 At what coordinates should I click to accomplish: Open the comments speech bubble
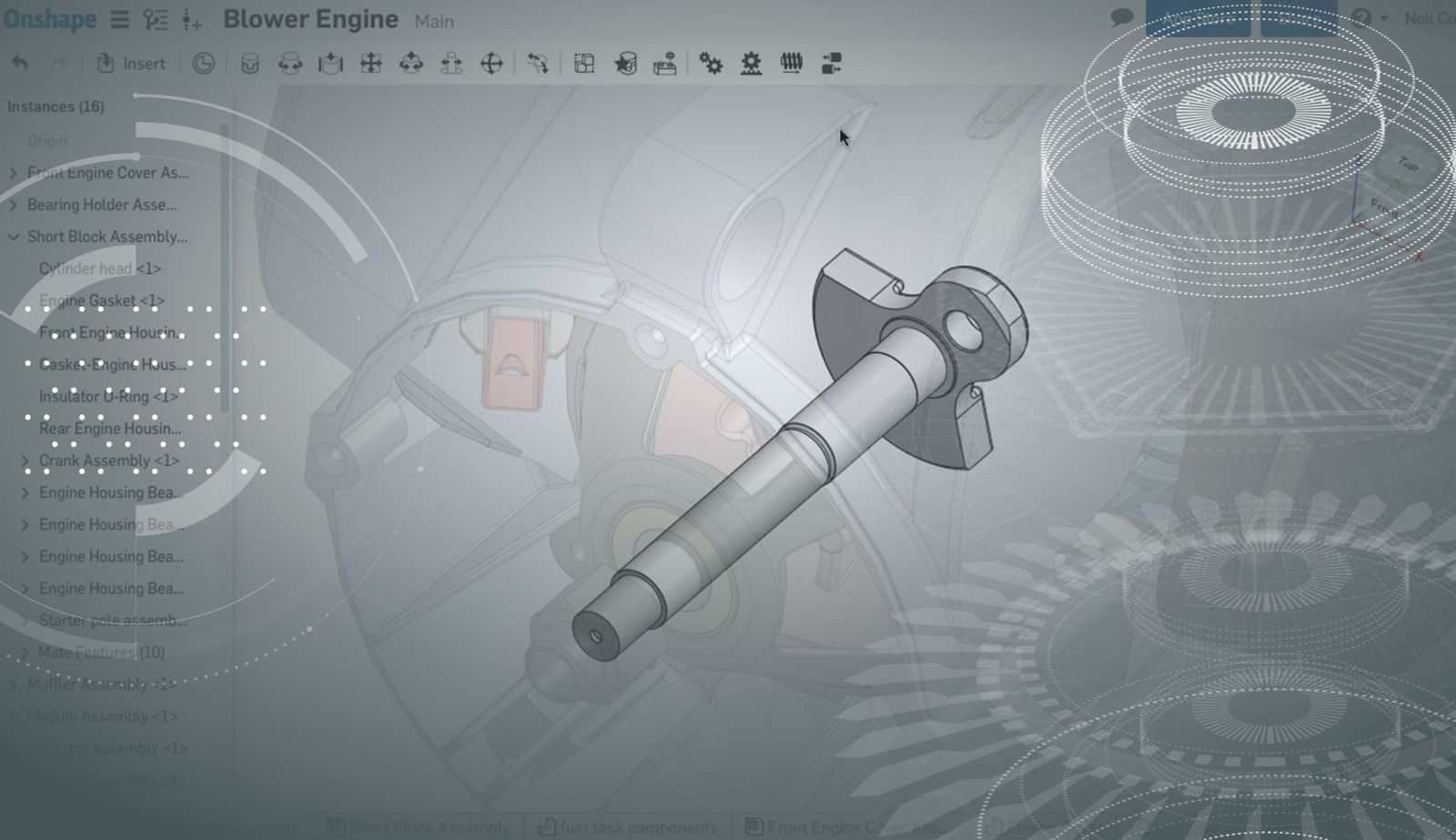pyautogui.click(x=1122, y=18)
